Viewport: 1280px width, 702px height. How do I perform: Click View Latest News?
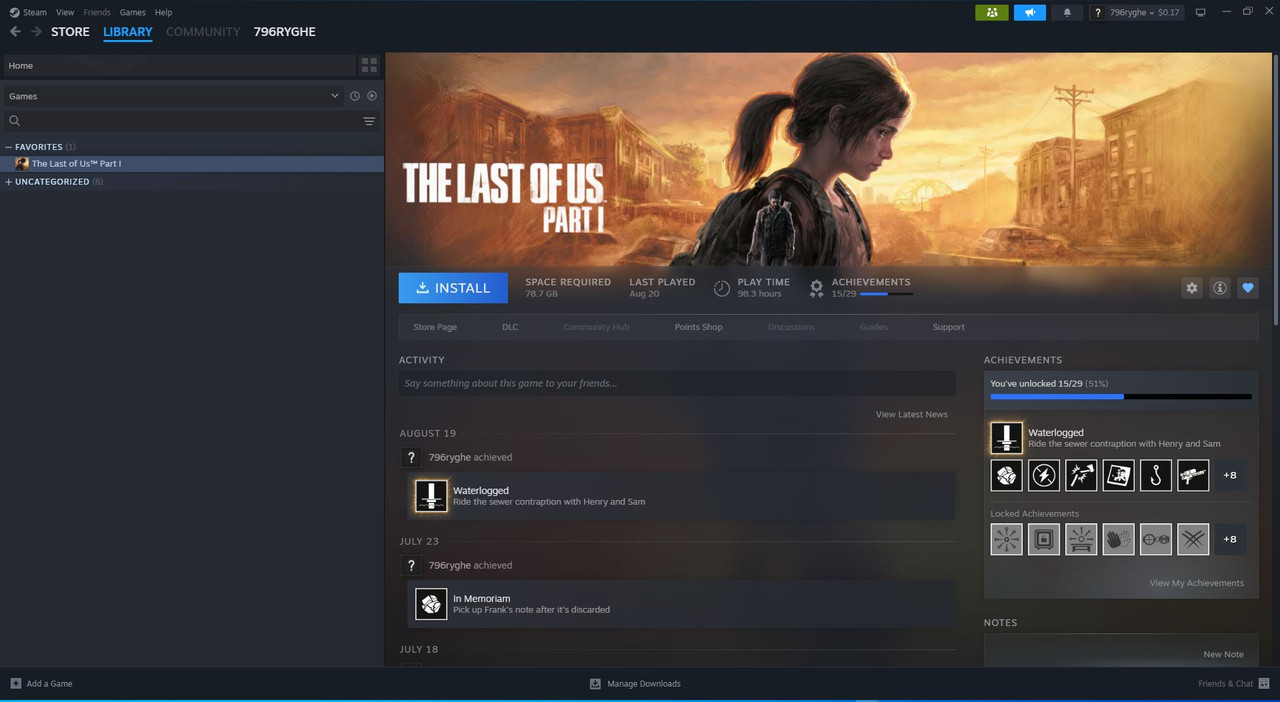[912, 414]
